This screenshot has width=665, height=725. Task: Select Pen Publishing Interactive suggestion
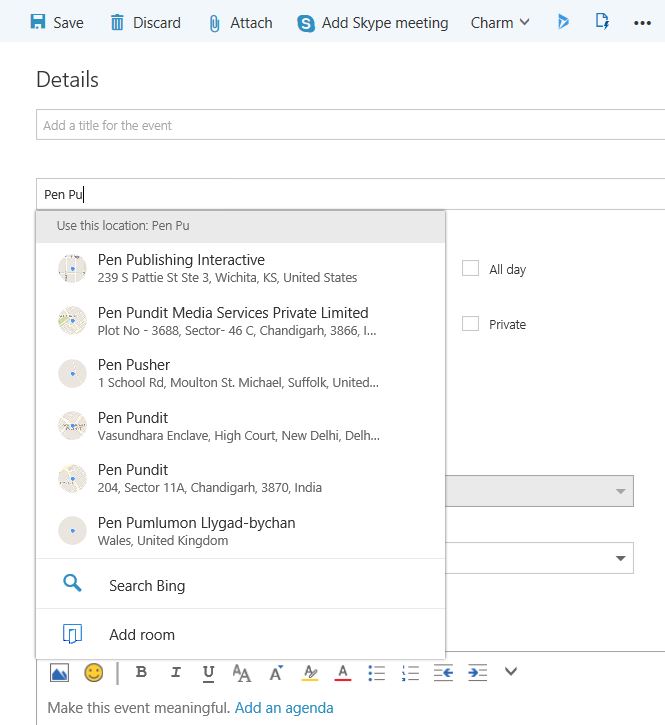click(x=240, y=268)
